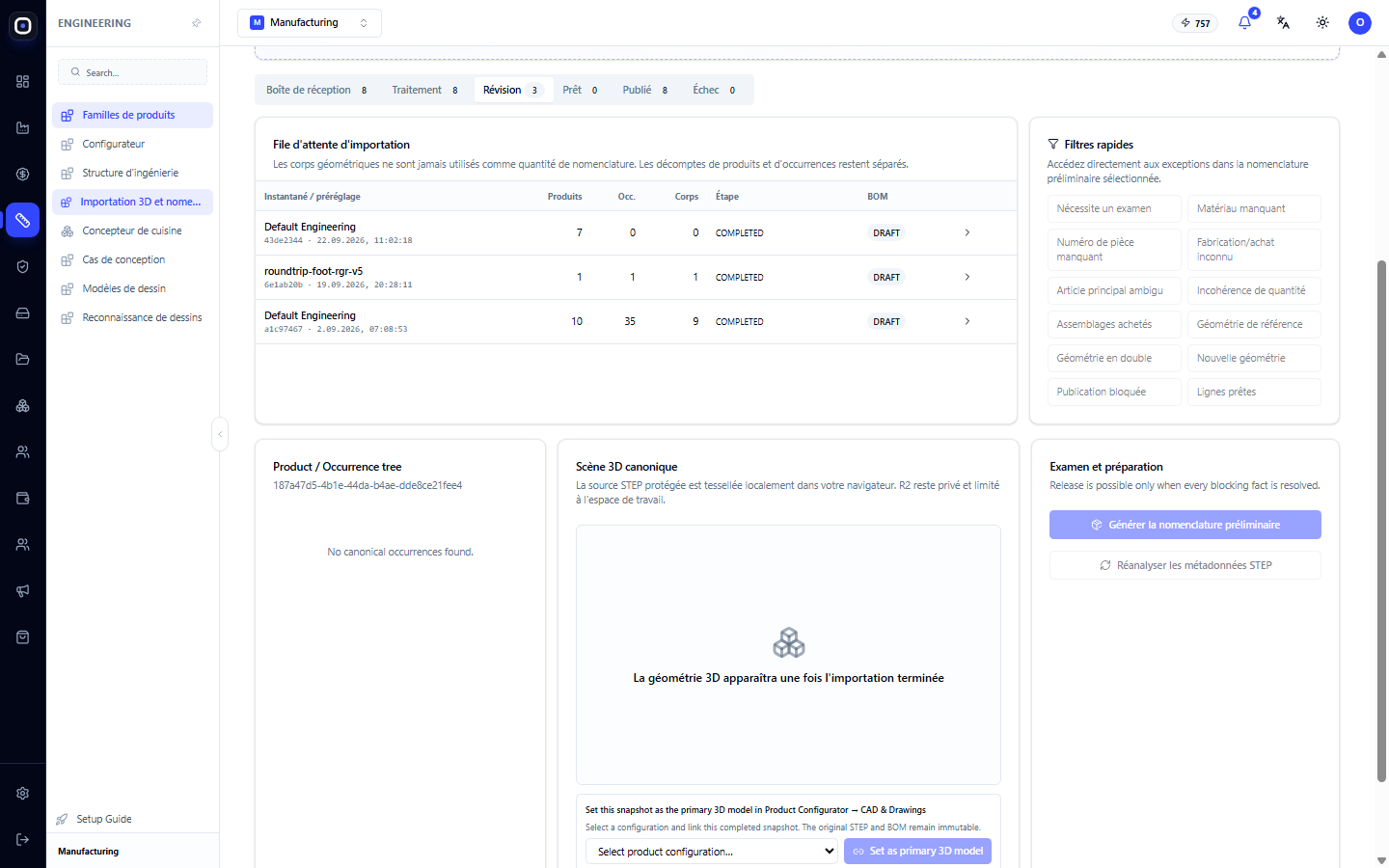Toggle the Nécessite un examen filter
Viewport: 1389px width, 868px height.
[x=1114, y=208]
